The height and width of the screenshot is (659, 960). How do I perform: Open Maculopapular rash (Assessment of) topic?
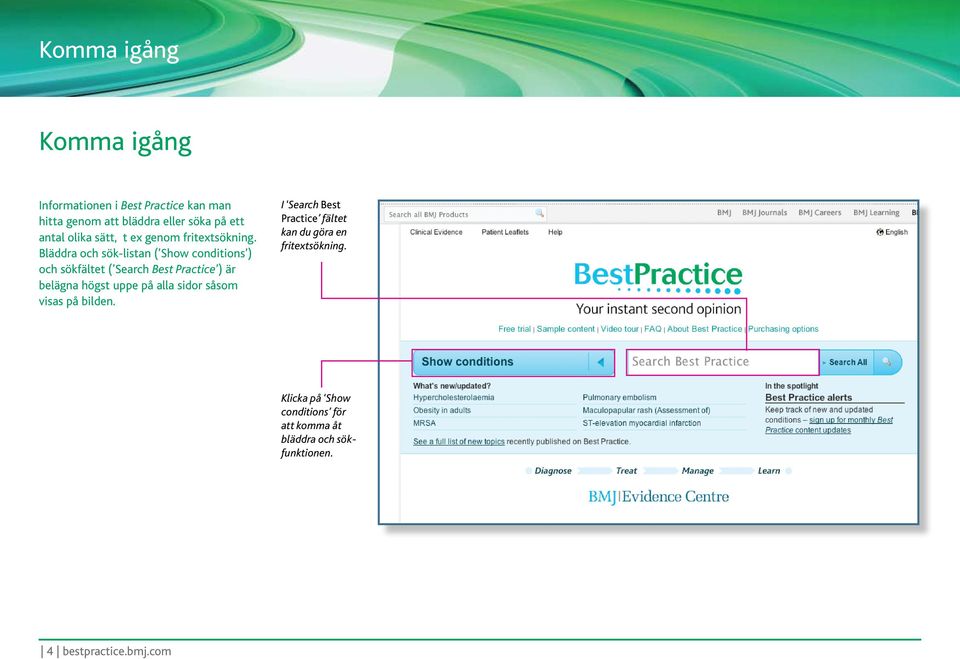tap(646, 410)
